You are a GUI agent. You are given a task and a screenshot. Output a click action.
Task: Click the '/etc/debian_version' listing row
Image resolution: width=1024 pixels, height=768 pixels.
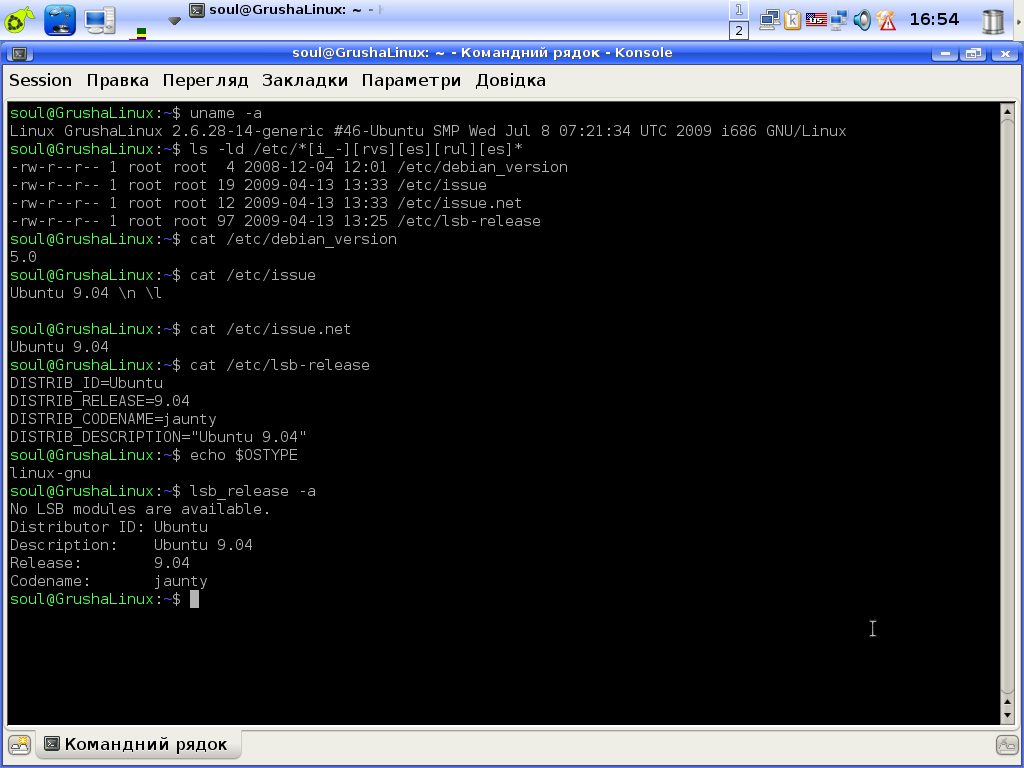tap(289, 167)
